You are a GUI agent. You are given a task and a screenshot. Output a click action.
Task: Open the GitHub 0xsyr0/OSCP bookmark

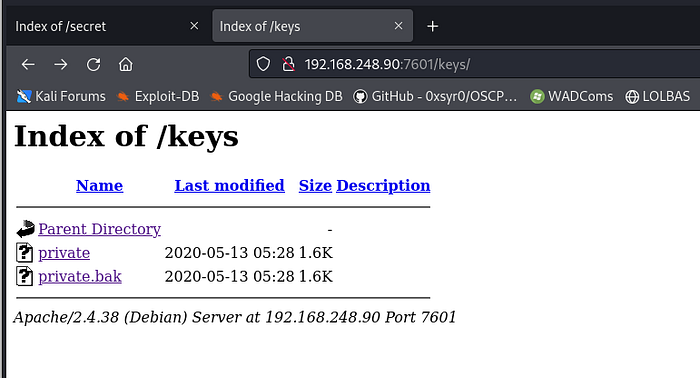pos(435,96)
